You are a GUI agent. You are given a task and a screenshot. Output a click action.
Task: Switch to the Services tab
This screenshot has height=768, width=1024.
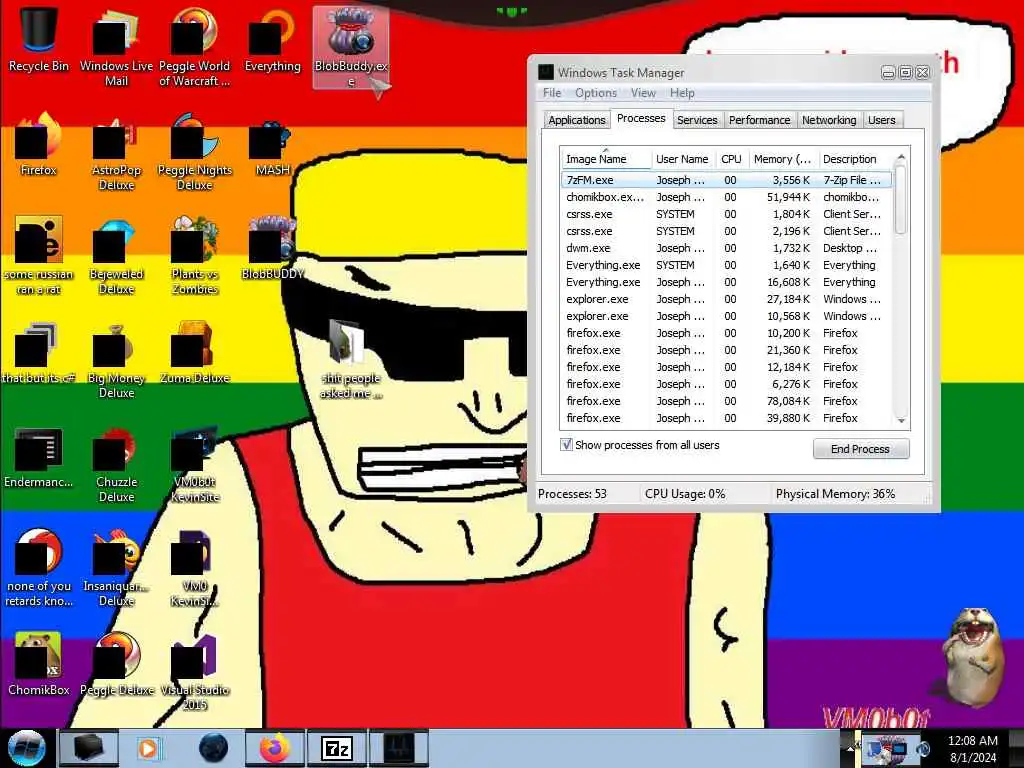click(697, 120)
